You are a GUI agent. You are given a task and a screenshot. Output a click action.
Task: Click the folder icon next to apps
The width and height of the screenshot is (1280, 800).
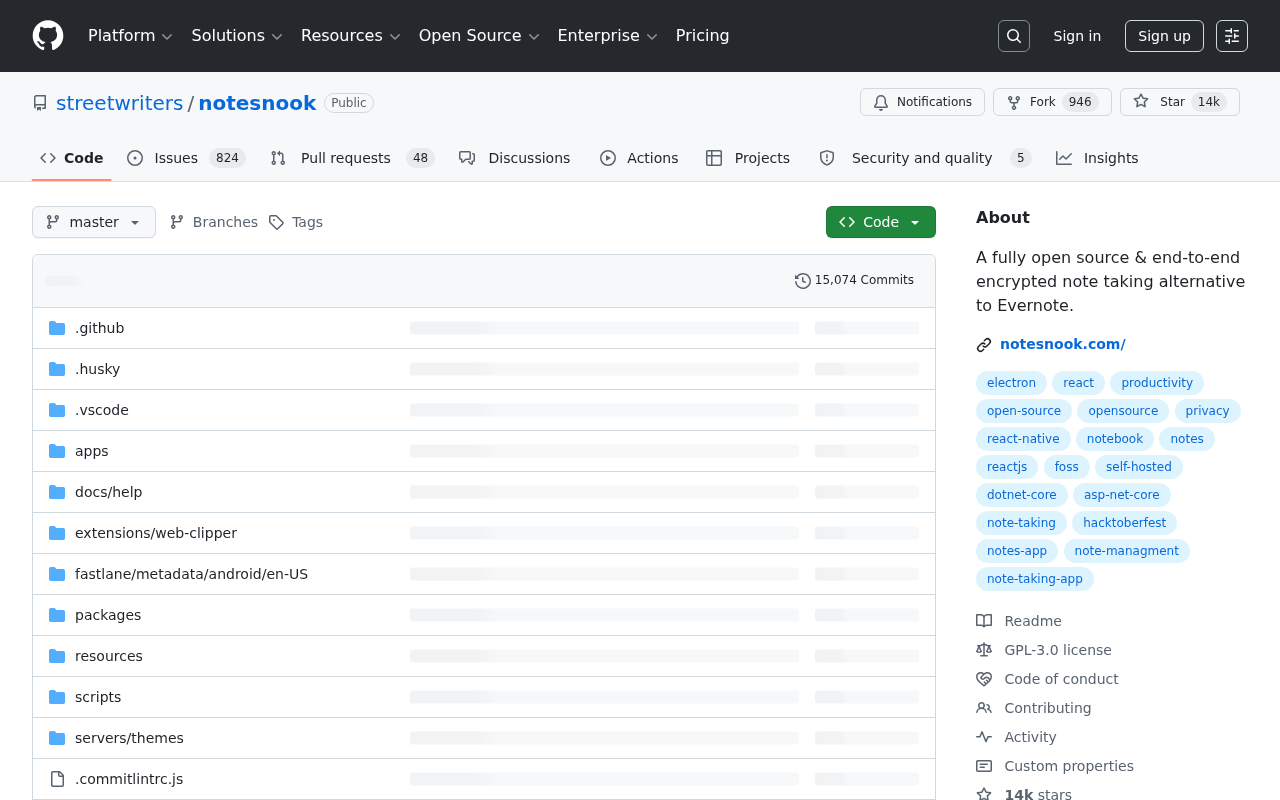[57, 451]
